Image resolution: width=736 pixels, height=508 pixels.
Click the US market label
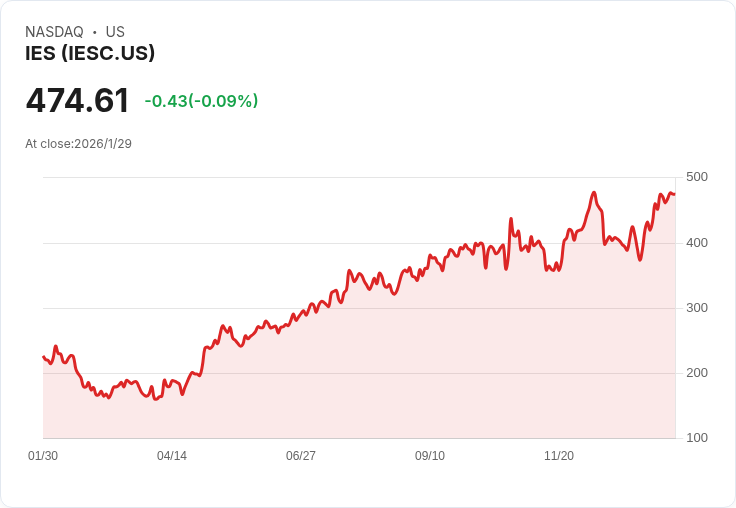pyautogui.click(x=115, y=32)
